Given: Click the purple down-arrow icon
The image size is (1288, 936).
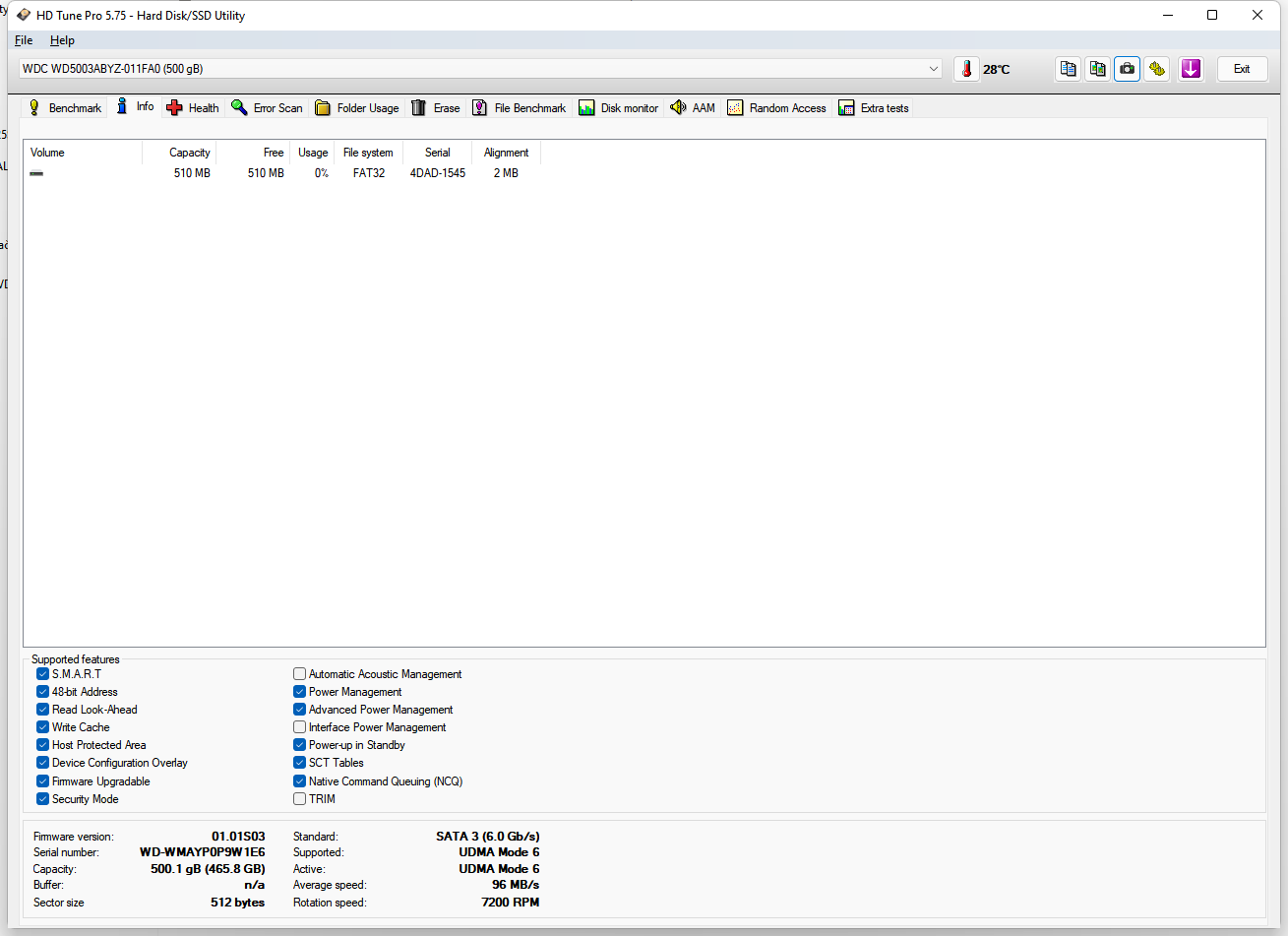Looking at the screenshot, I should coord(1191,69).
